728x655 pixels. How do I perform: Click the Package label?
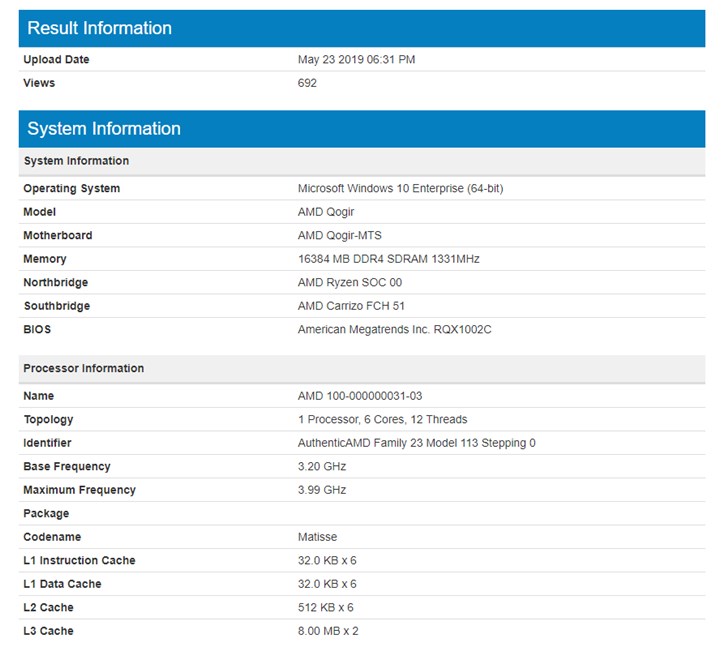point(46,513)
